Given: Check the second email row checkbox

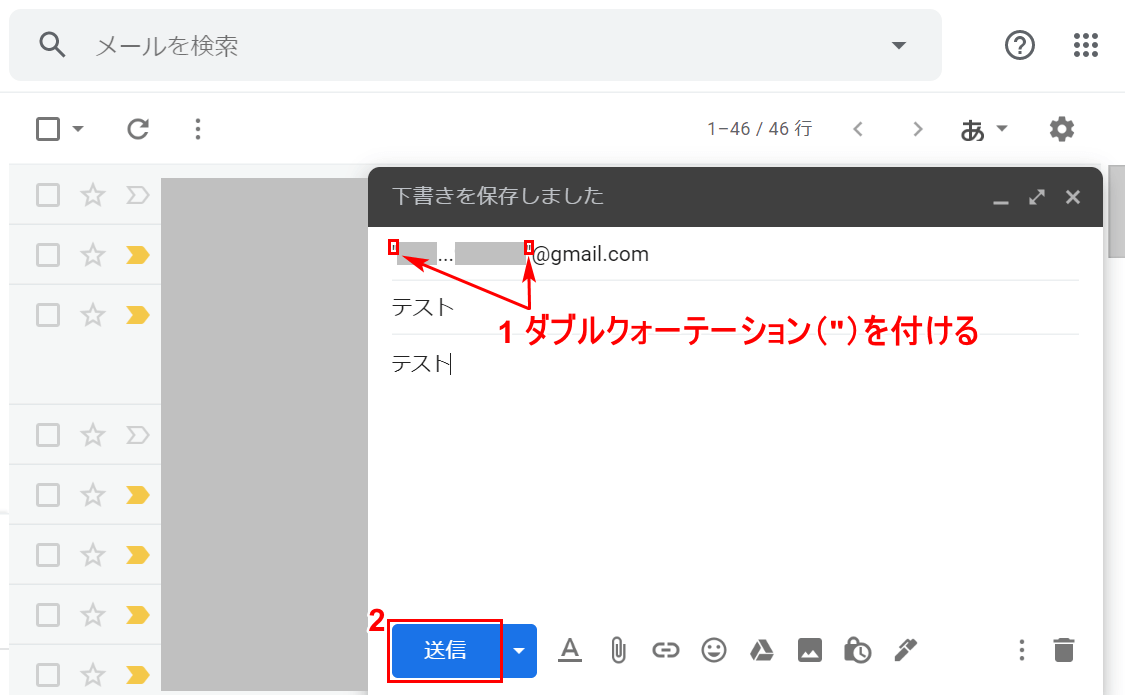Looking at the screenshot, I should click(x=48, y=255).
